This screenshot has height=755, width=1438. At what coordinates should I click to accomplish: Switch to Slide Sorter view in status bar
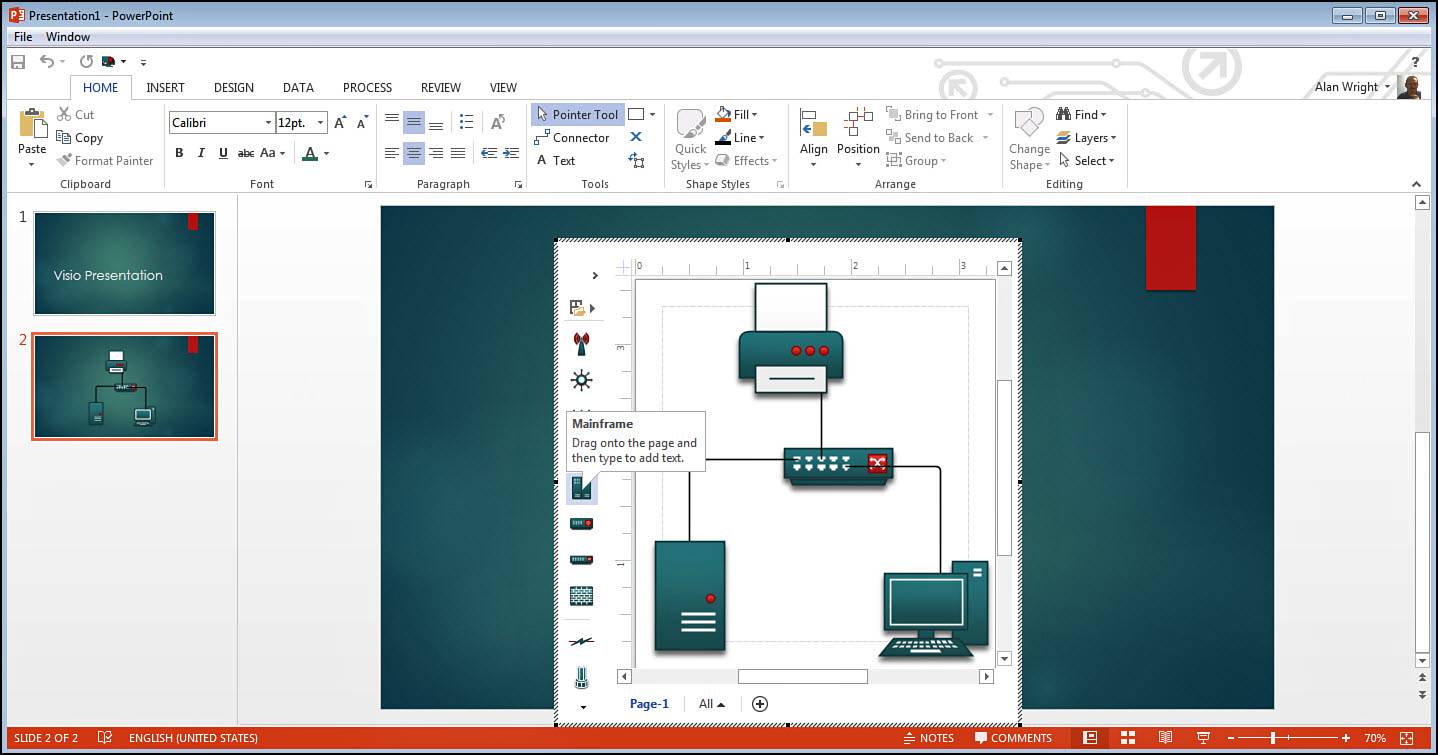click(x=1128, y=738)
